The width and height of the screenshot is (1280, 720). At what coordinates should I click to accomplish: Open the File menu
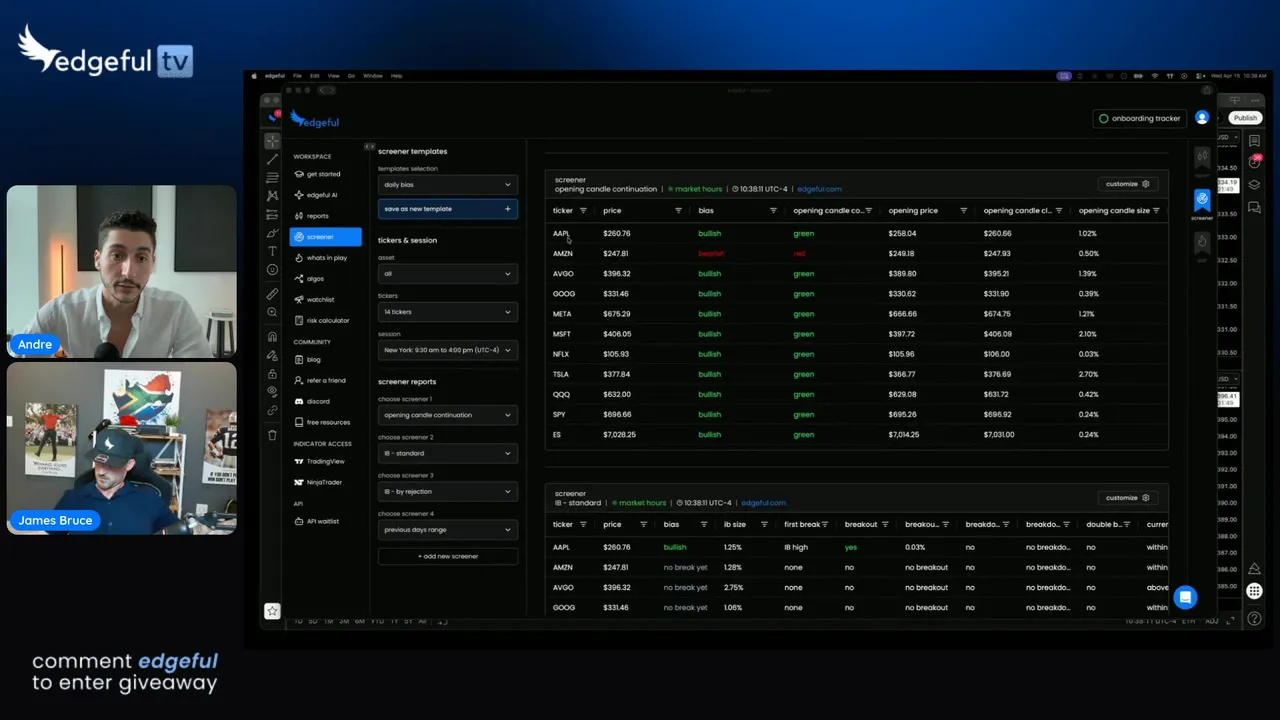pyautogui.click(x=298, y=76)
